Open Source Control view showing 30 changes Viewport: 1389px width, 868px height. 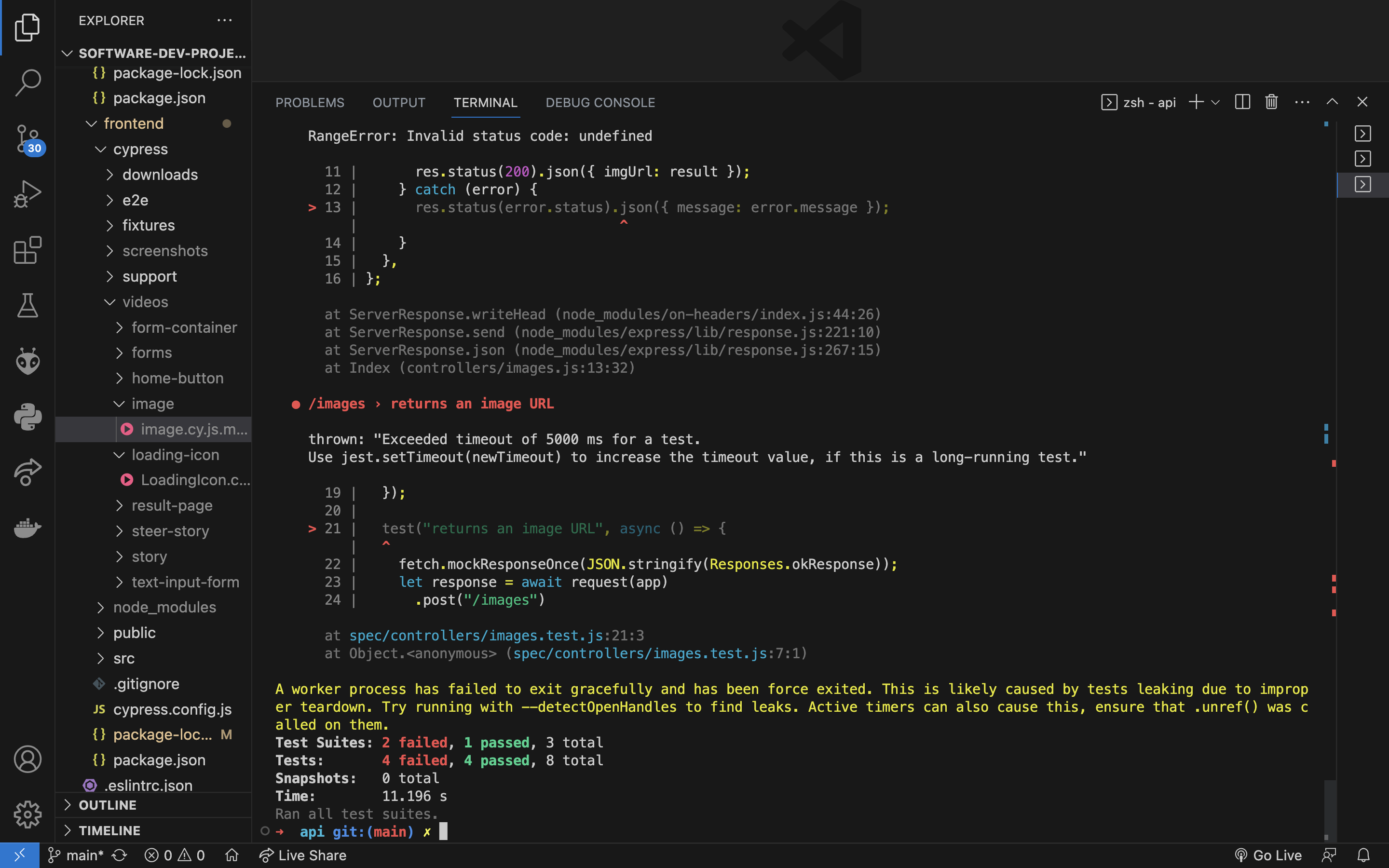27,138
